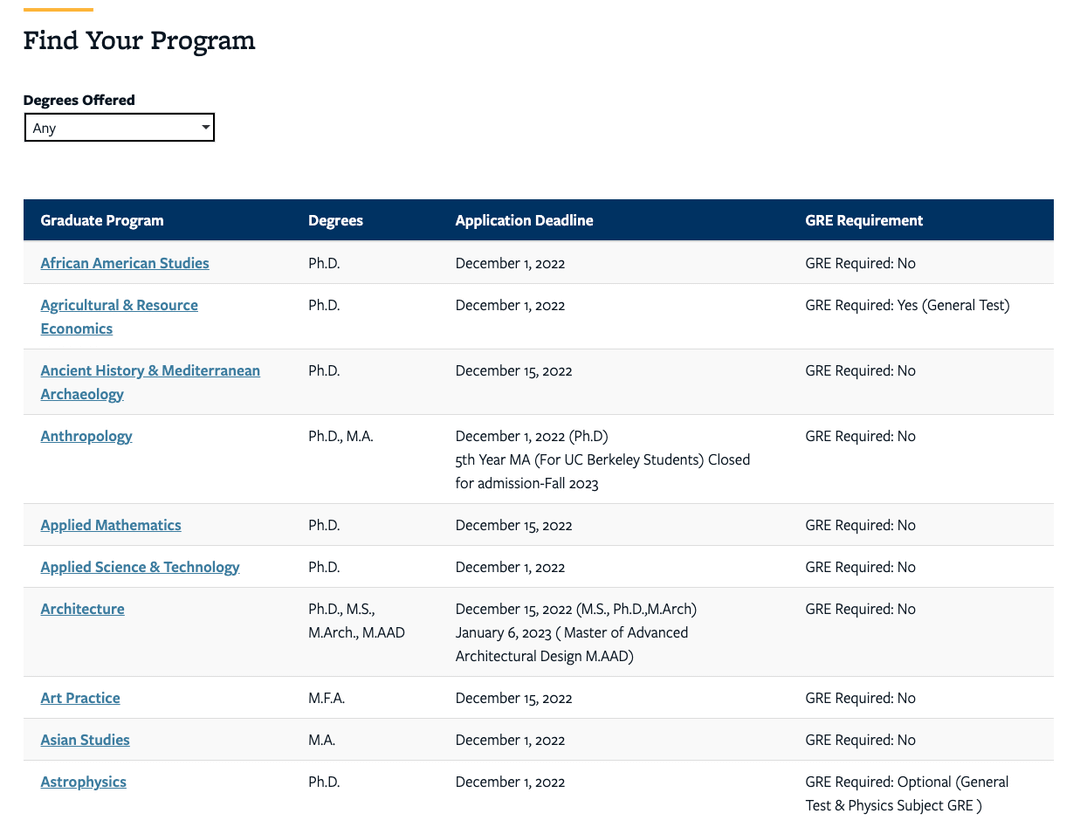Open Applied Science & Technology link

pyautogui.click(x=140, y=567)
